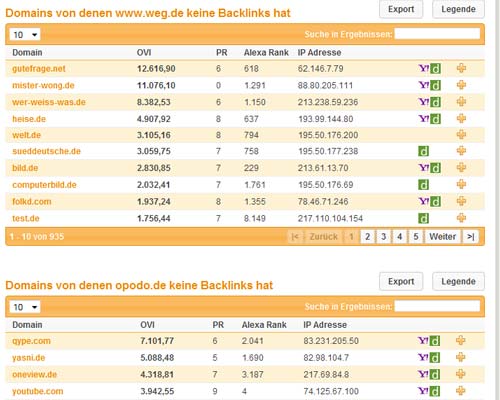The height and width of the screenshot is (400, 500).
Task: Click the plus icon in heise.de row
Action: point(461,118)
